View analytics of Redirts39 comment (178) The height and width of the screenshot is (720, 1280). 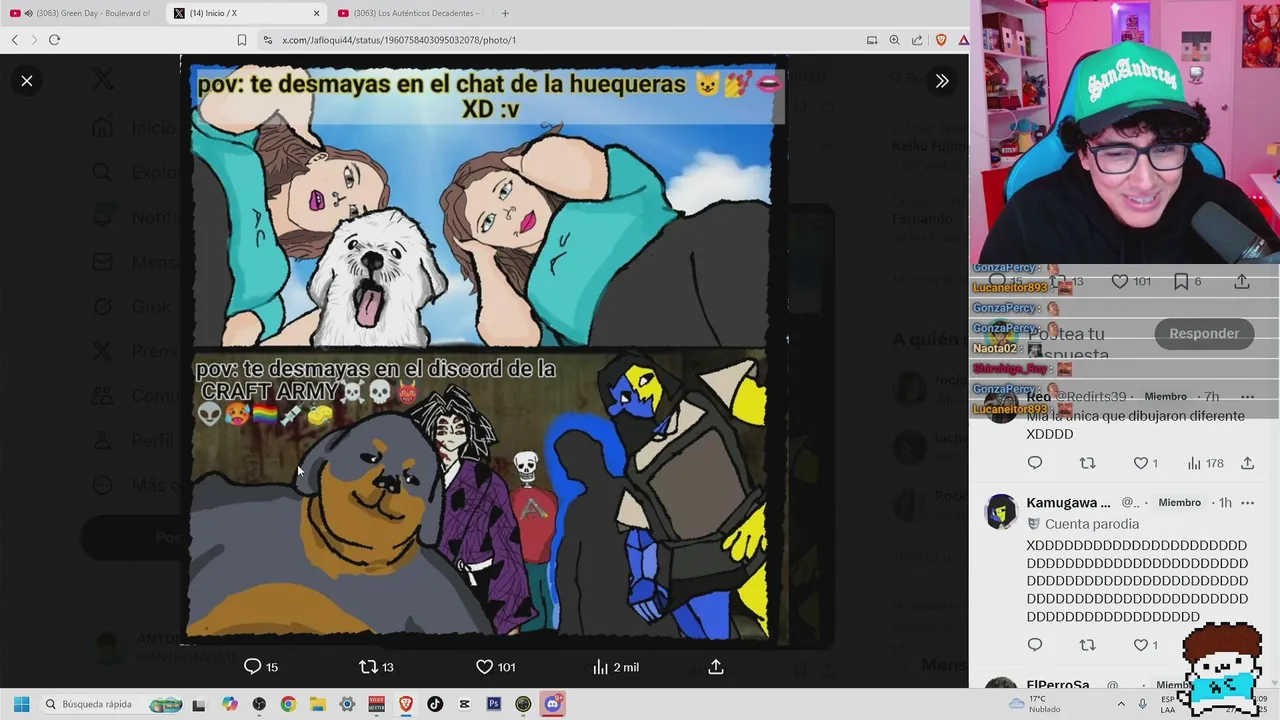pyautogui.click(x=1204, y=463)
